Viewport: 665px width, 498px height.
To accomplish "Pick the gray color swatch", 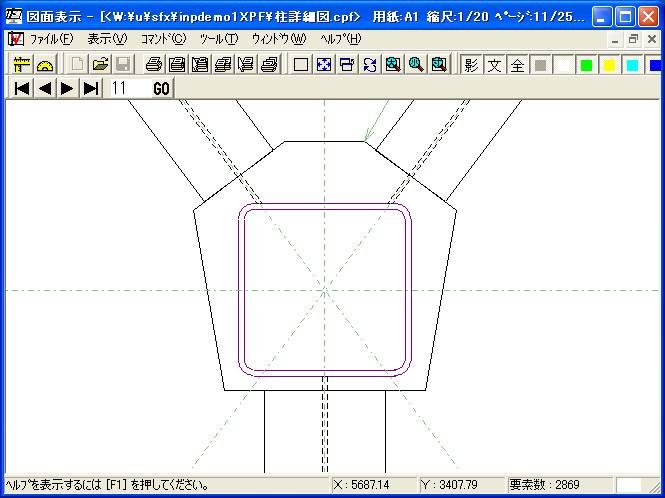I will [x=540, y=65].
